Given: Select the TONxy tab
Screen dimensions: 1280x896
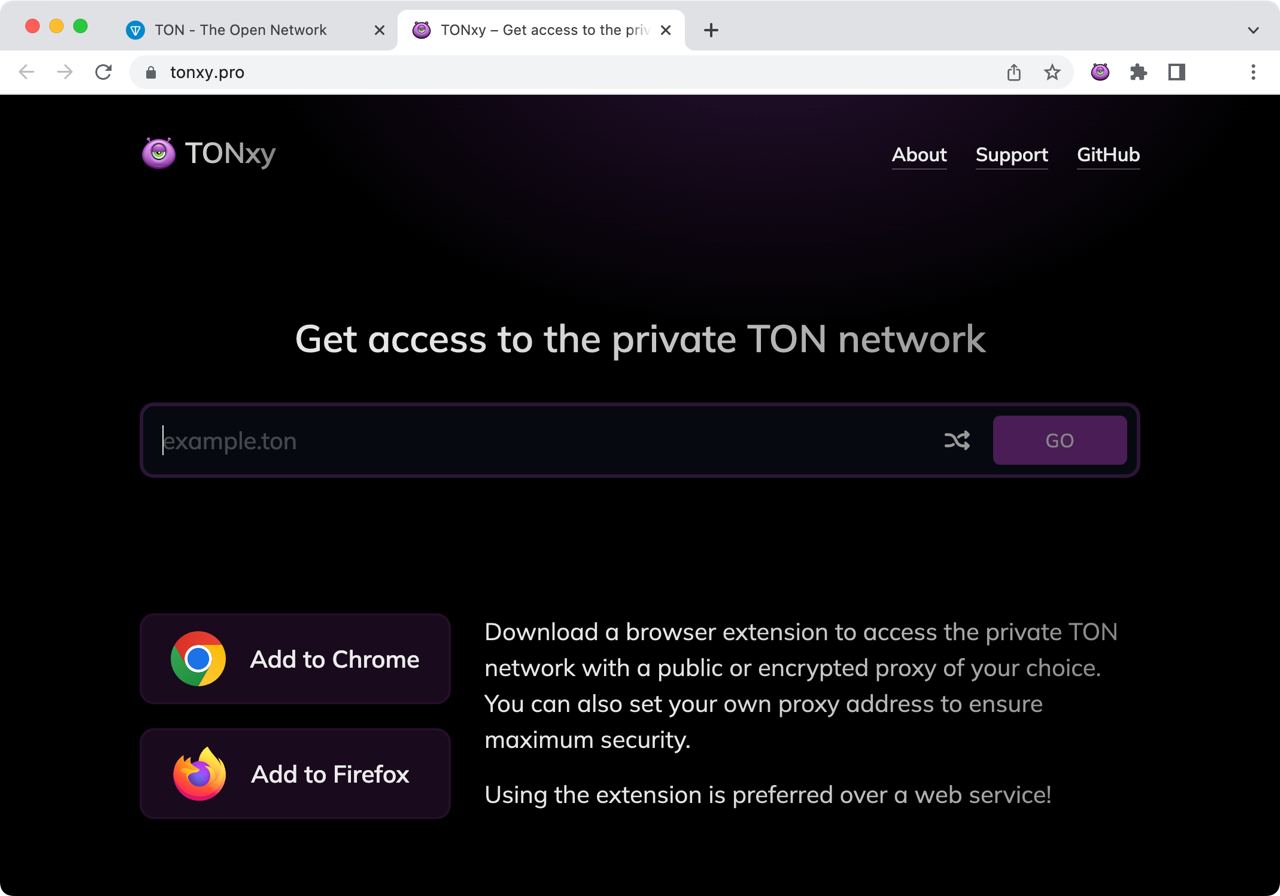Looking at the screenshot, I should point(531,30).
